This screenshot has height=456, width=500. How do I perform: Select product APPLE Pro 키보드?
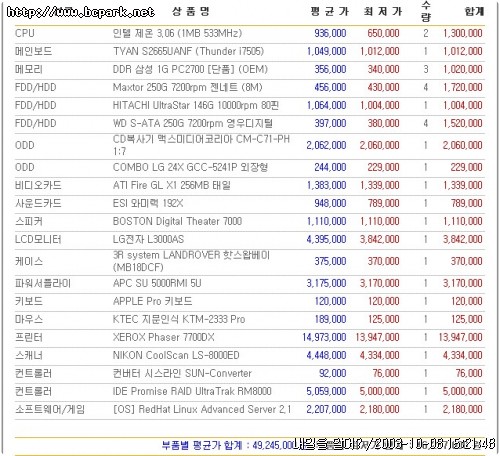[152, 301]
